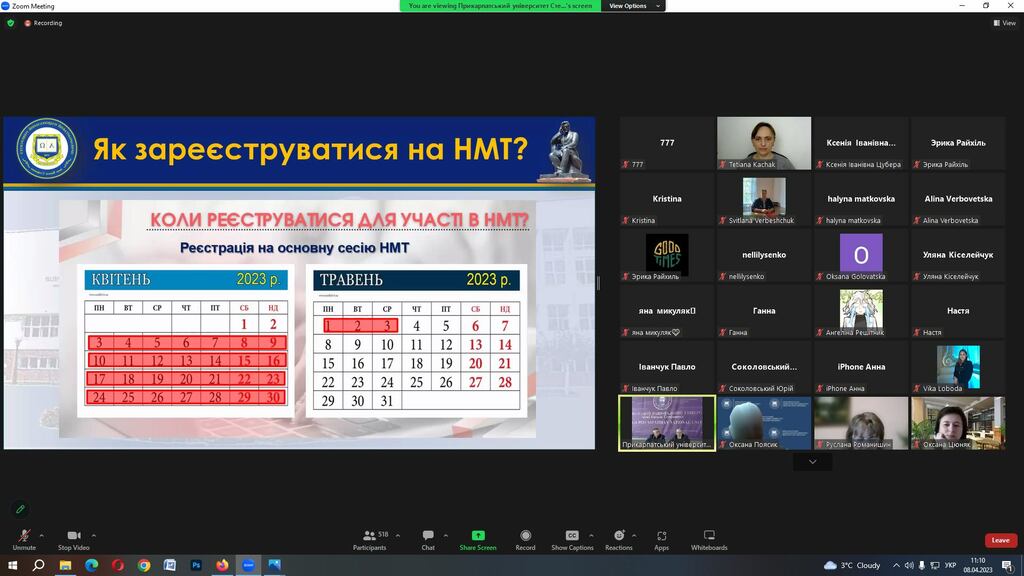Start sharing your screen
This screenshot has width=1024, height=576.
[477, 540]
